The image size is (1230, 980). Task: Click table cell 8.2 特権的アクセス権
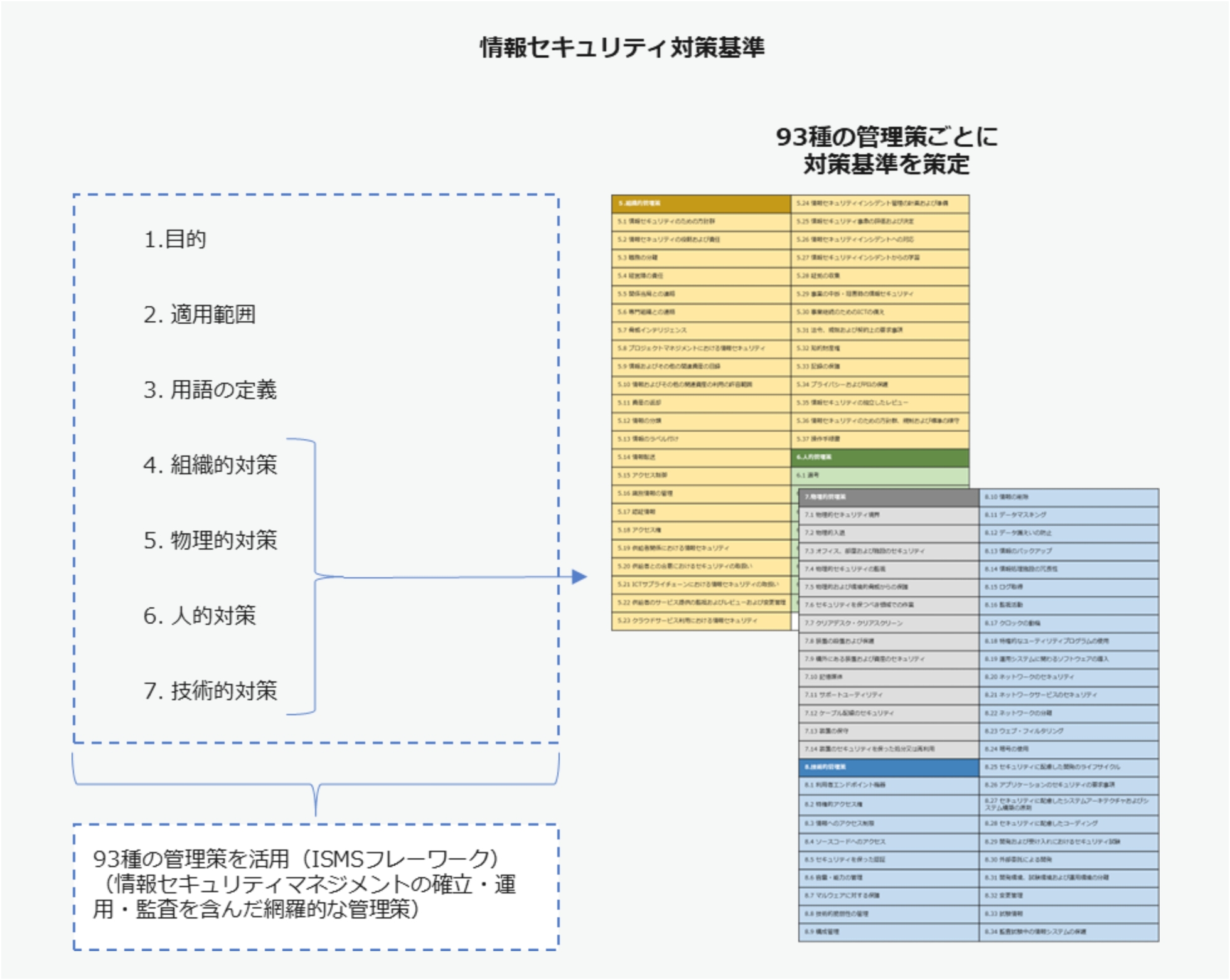tap(889, 805)
